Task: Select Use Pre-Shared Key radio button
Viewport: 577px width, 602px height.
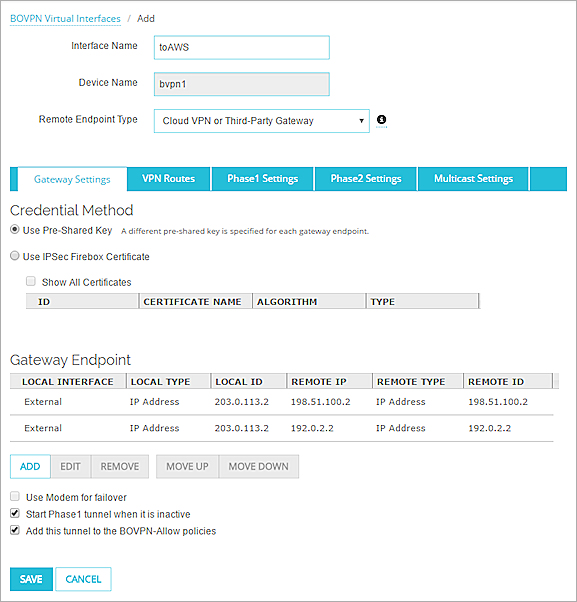Action: click(15, 230)
